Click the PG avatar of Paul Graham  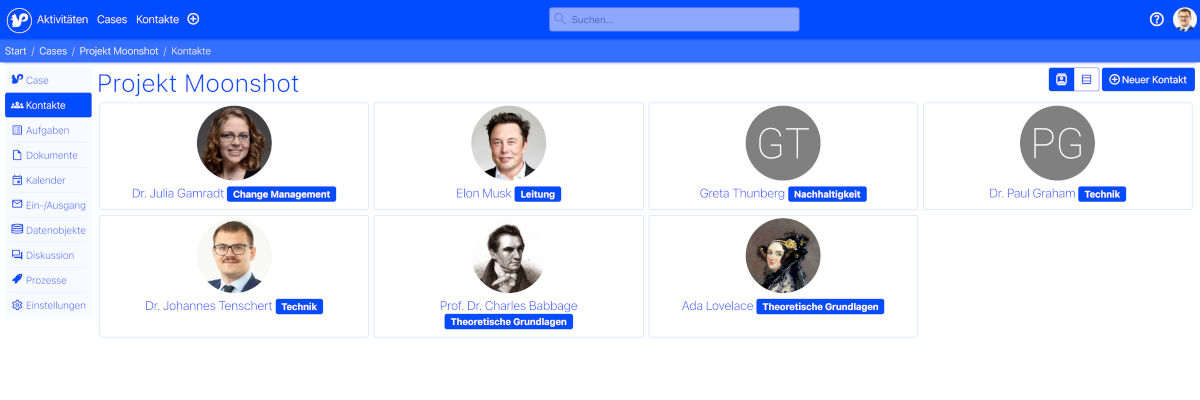point(1058,143)
